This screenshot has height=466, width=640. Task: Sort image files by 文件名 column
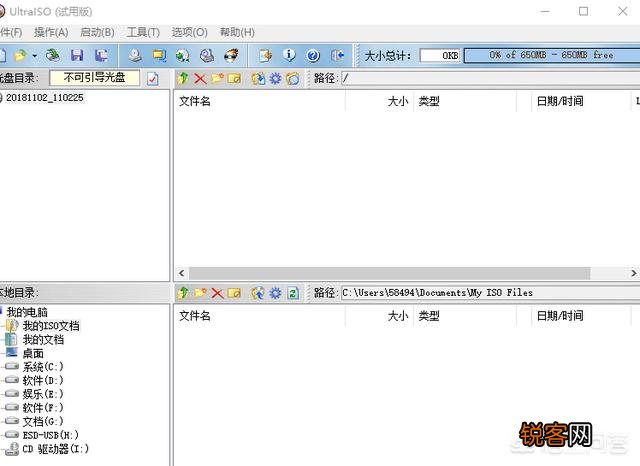tap(260, 101)
